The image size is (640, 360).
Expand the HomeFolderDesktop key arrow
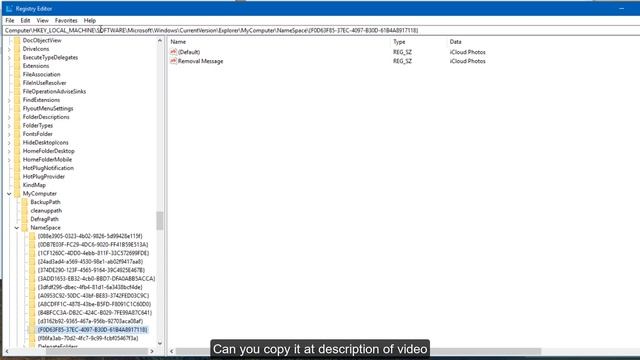pyautogui.click(x=9, y=151)
